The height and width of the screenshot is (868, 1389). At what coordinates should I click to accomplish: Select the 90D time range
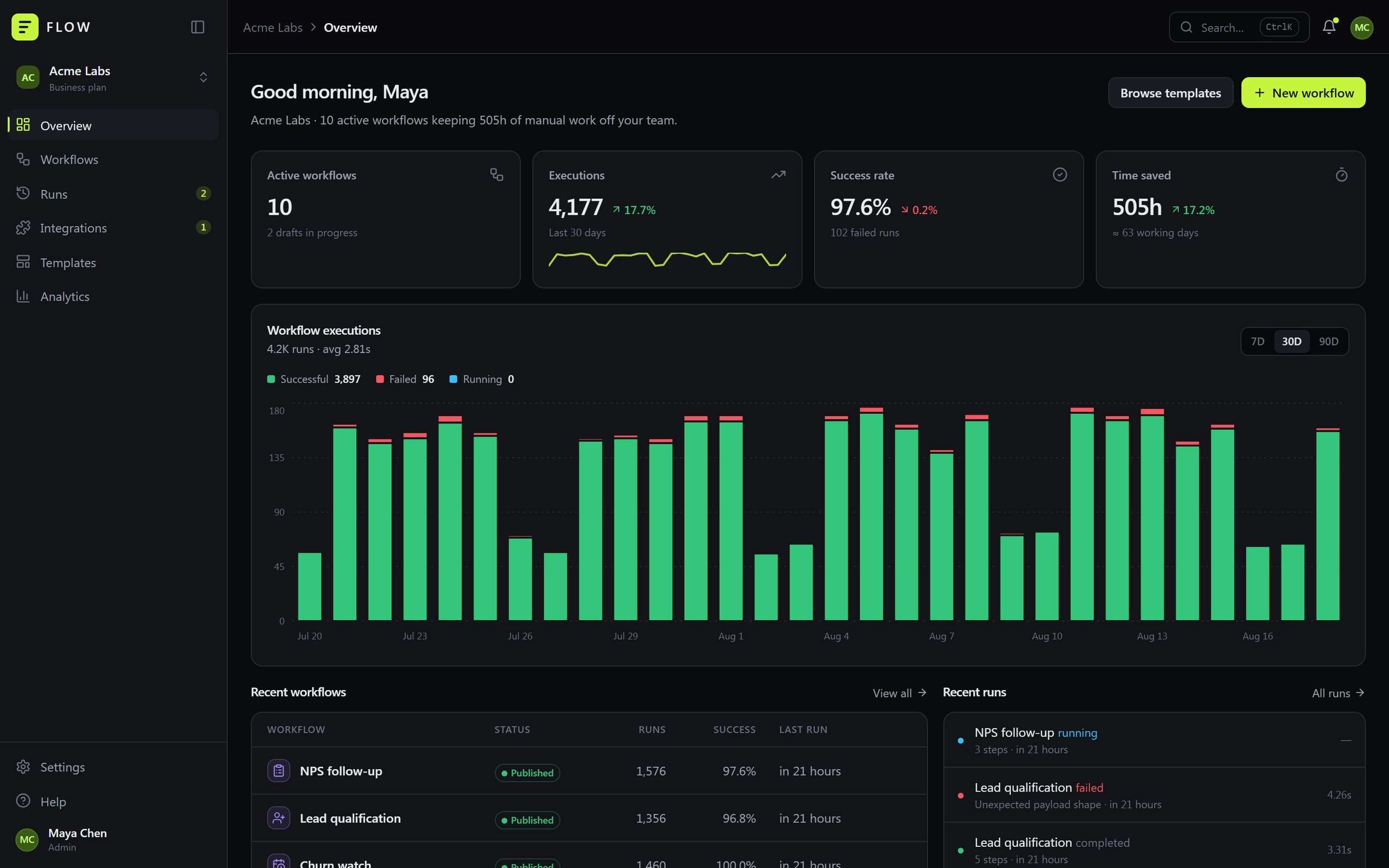coord(1328,342)
